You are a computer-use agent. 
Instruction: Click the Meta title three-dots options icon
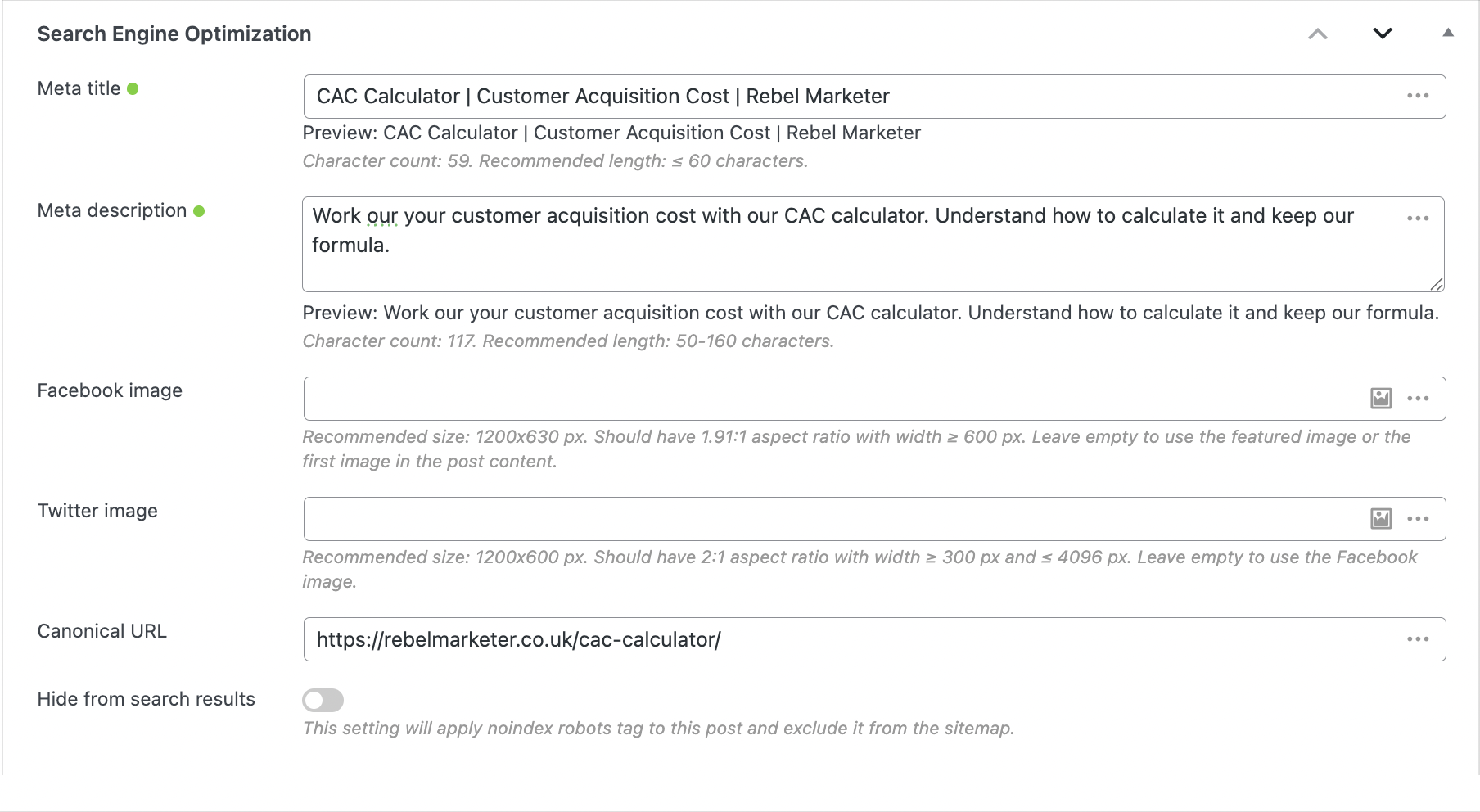point(1418,96)
